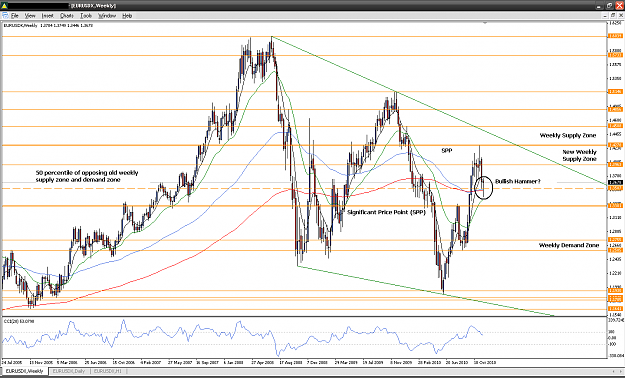
Task: Restore the main application window
Action: (x=609, y=6)
